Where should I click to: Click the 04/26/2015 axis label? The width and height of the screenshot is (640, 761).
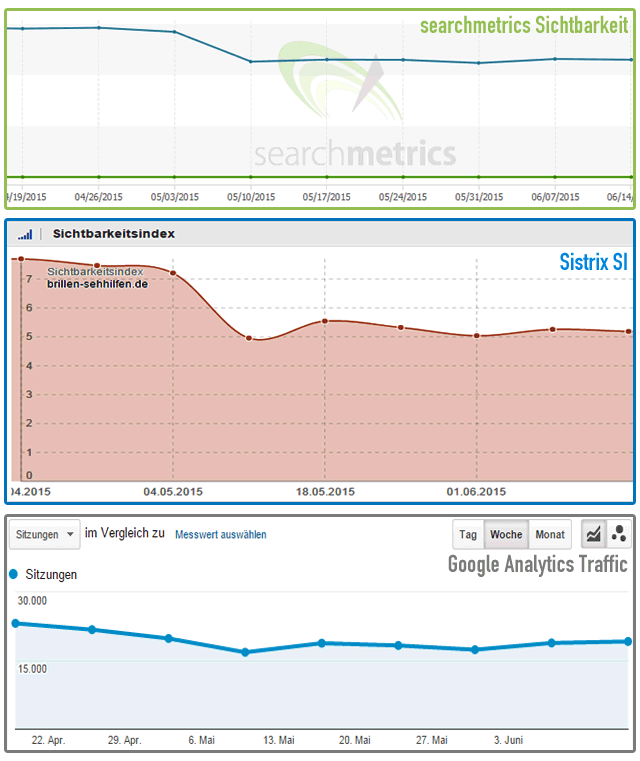(98, 197)
